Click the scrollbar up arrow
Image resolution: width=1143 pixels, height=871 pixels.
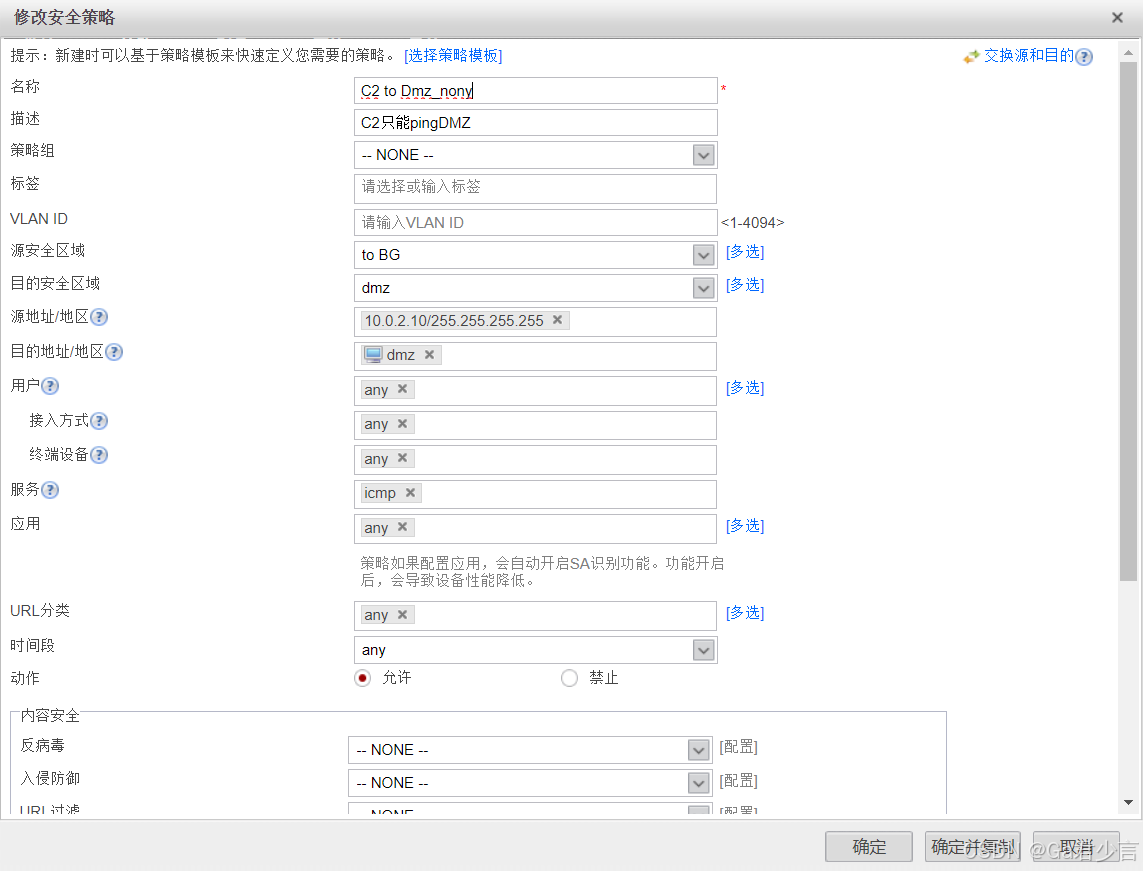point(1128,52)
